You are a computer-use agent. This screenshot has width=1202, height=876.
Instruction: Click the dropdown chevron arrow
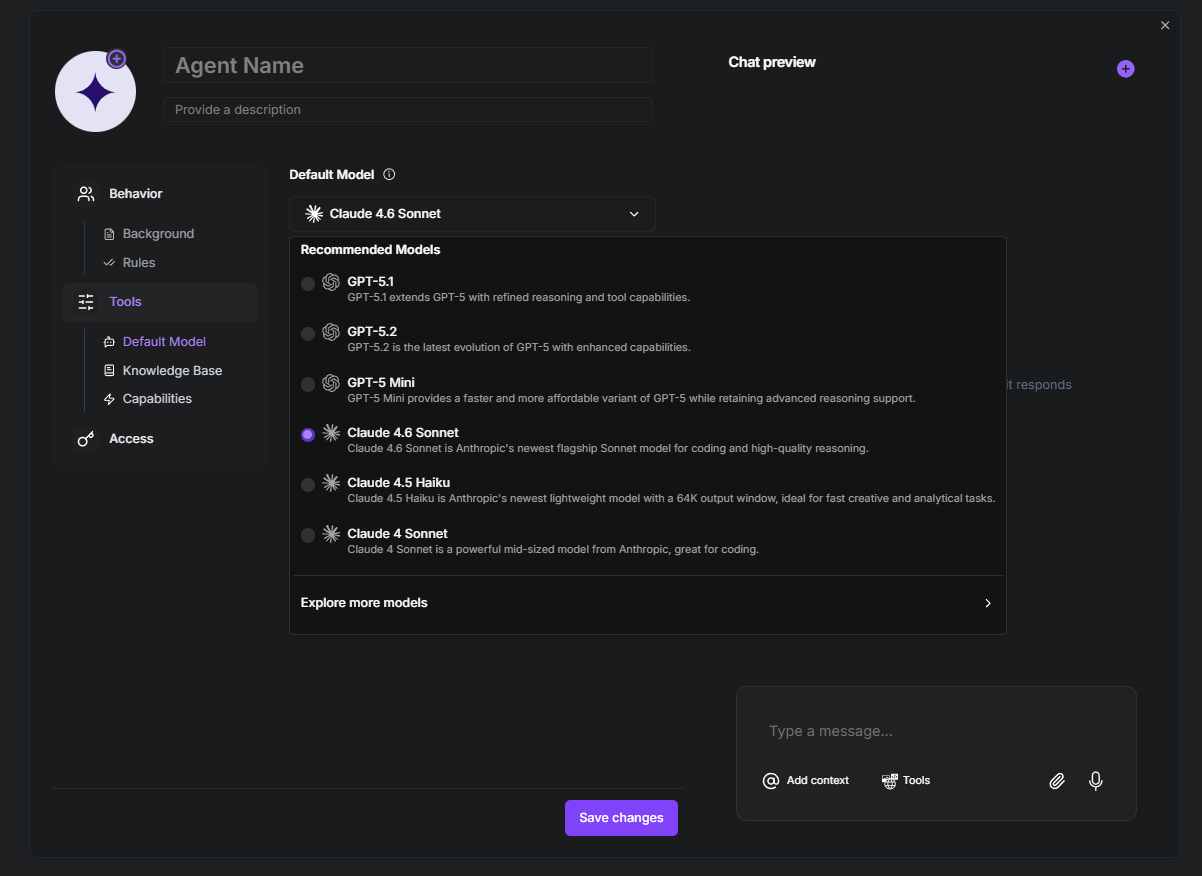pyautogui.click(x=634, y=214)
